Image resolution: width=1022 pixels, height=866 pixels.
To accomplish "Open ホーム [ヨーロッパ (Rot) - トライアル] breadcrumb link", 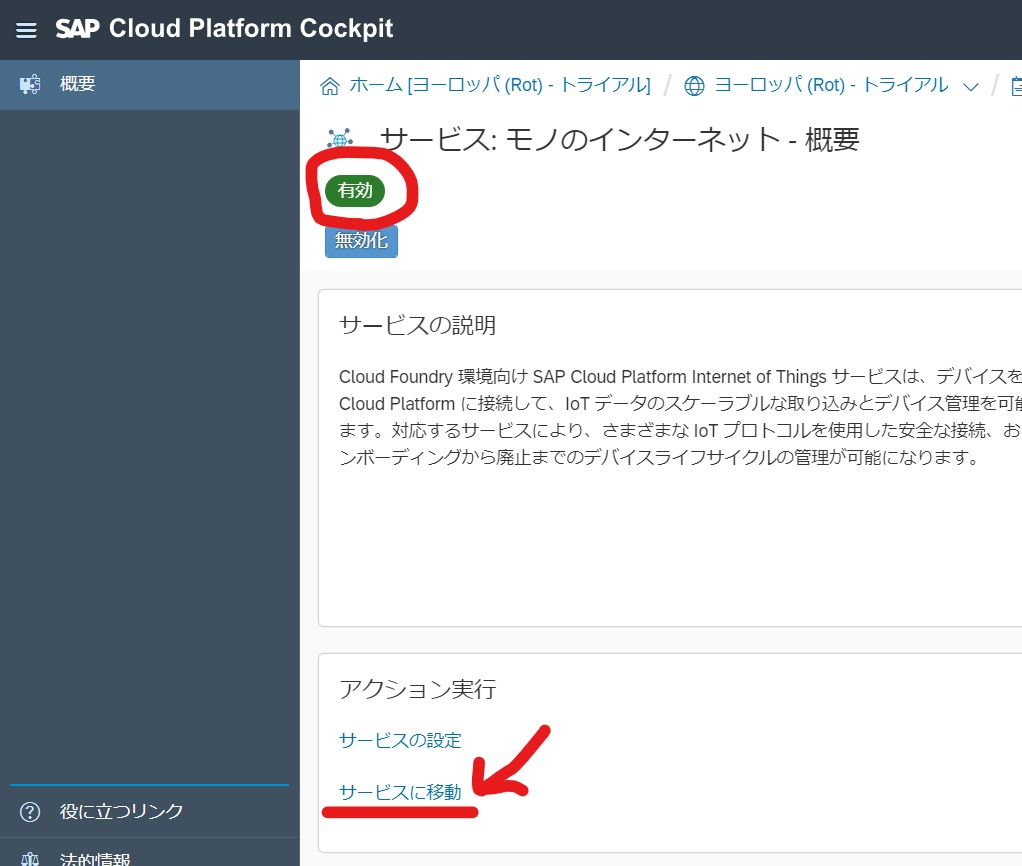I will click(500, 85).
